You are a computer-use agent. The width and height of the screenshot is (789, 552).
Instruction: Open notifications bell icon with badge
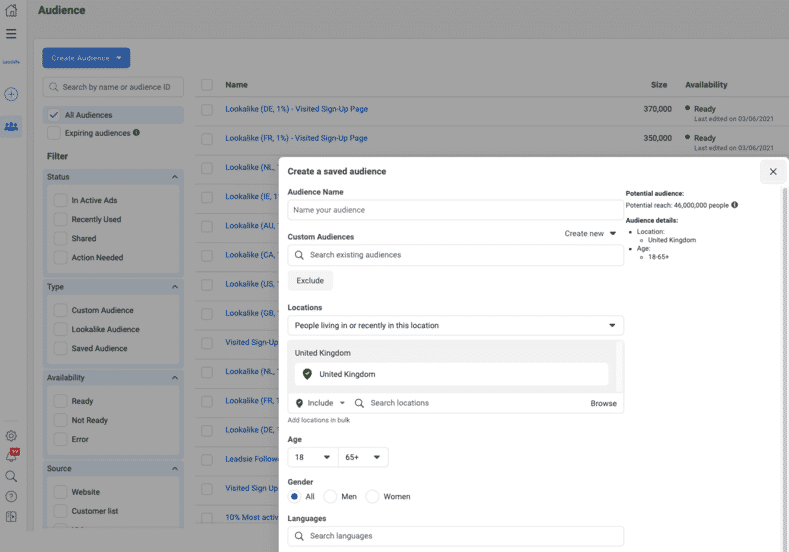tap(12, 455)
